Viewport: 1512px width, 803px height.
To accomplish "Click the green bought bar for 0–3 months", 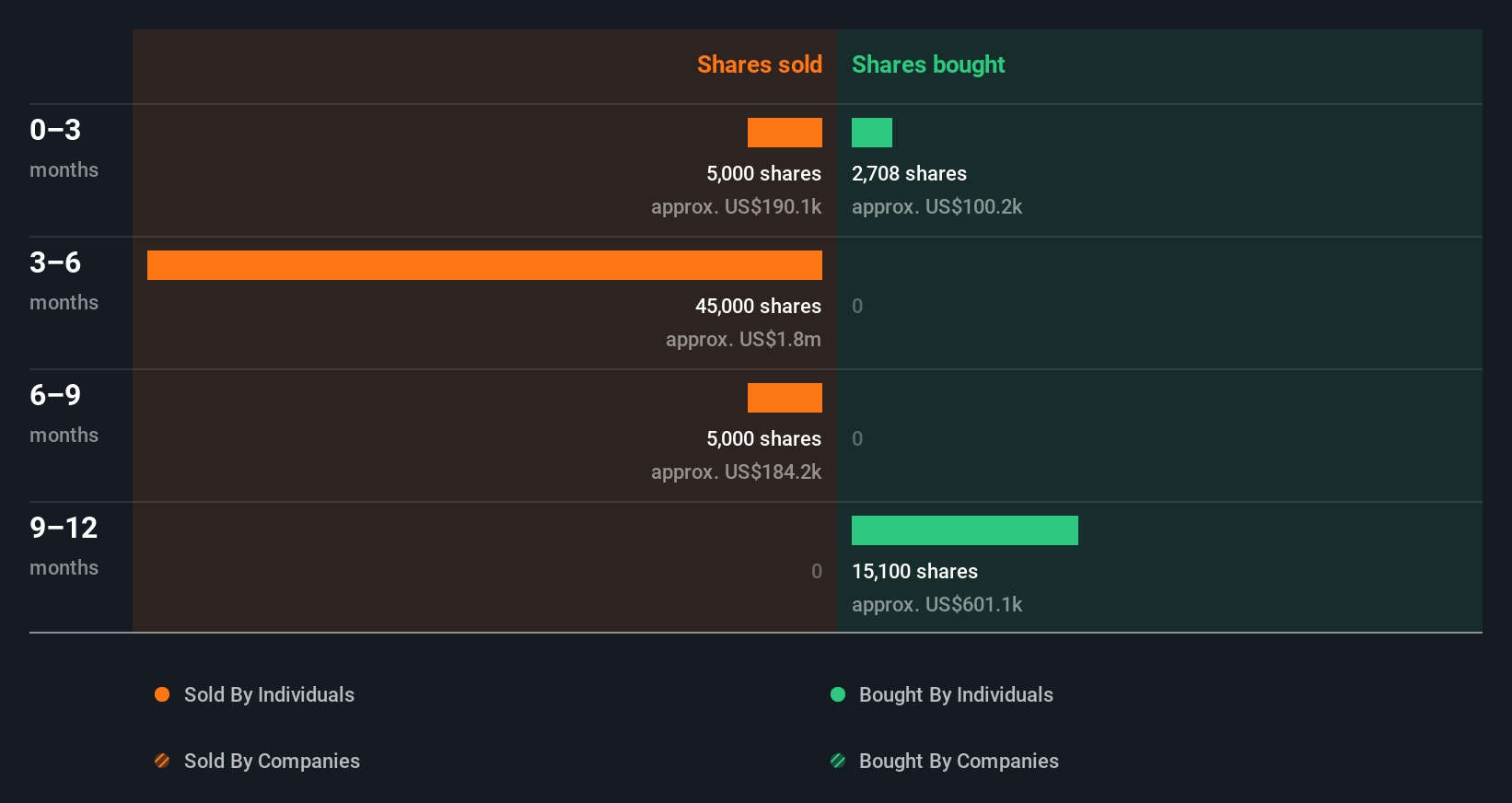I will point(872,133).
